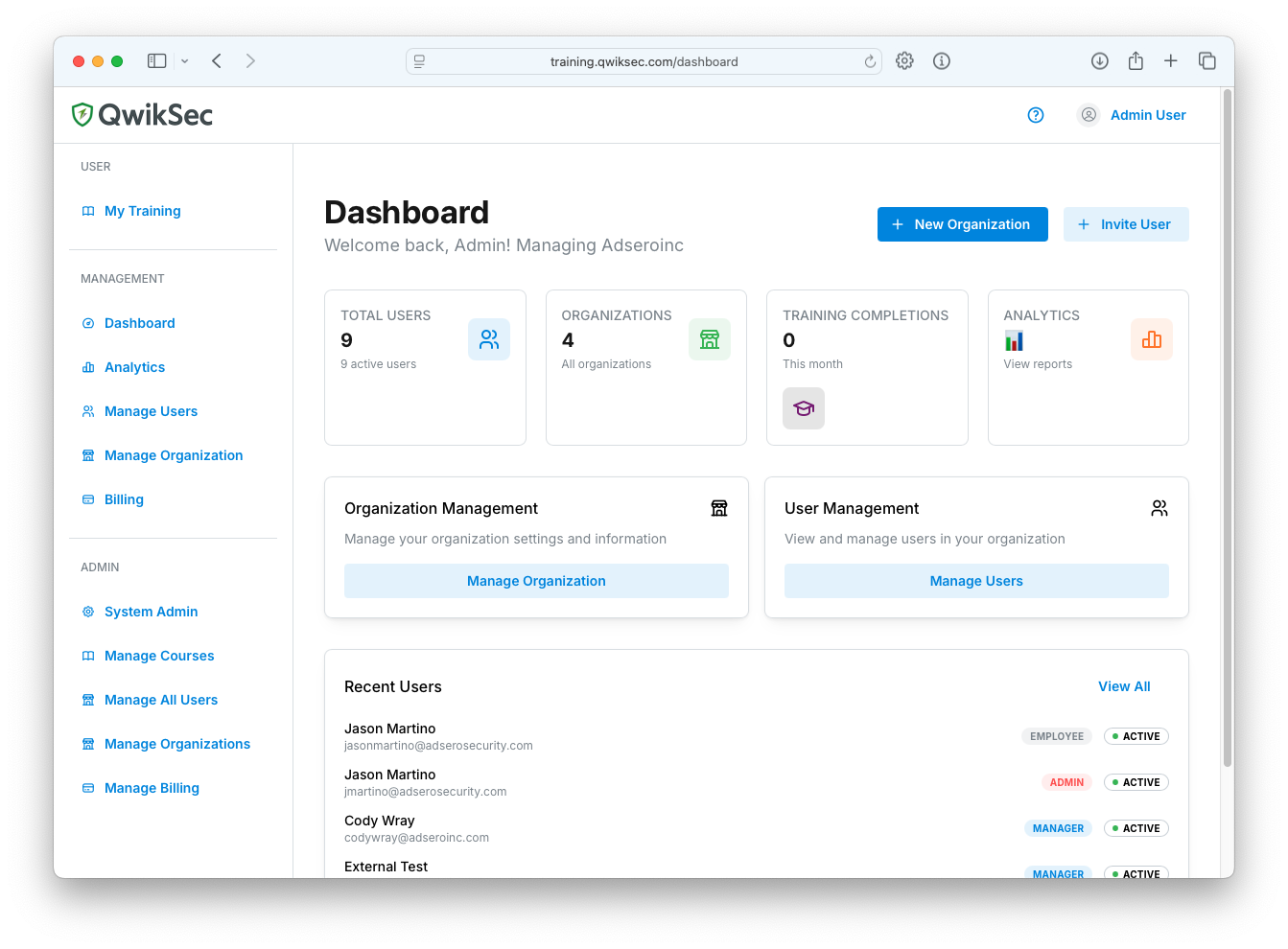Open View All recent users link
The image size is (1288, 949).
[x=1124, y=686]
